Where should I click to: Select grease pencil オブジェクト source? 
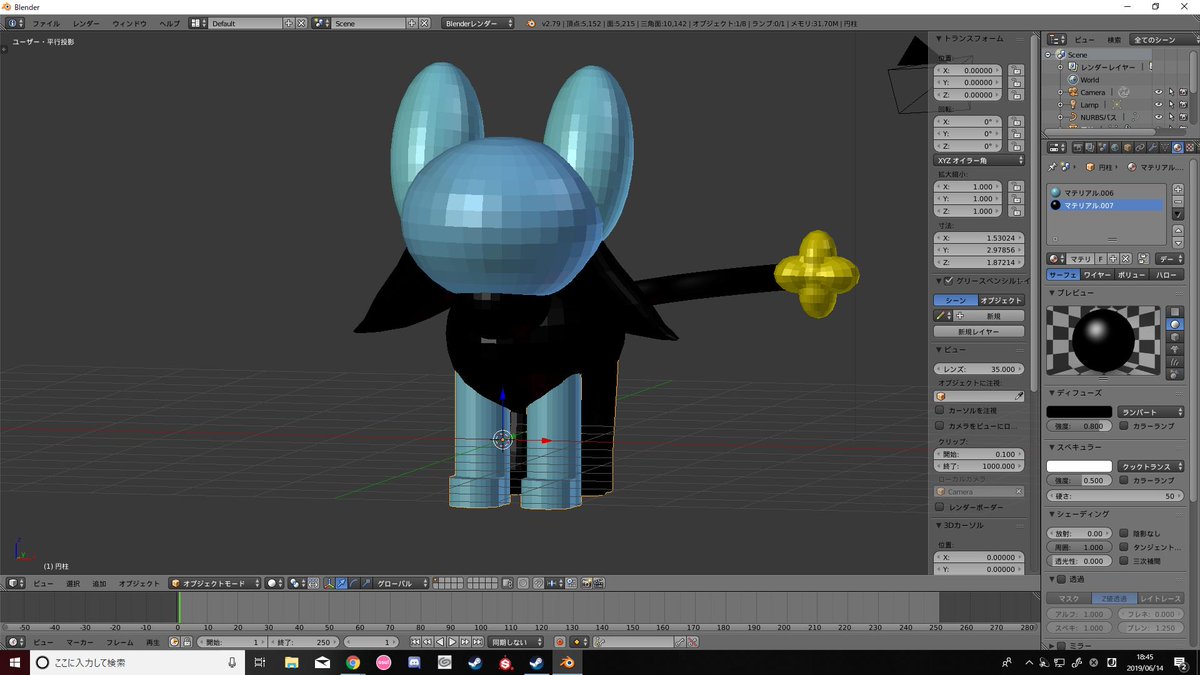1001,300
